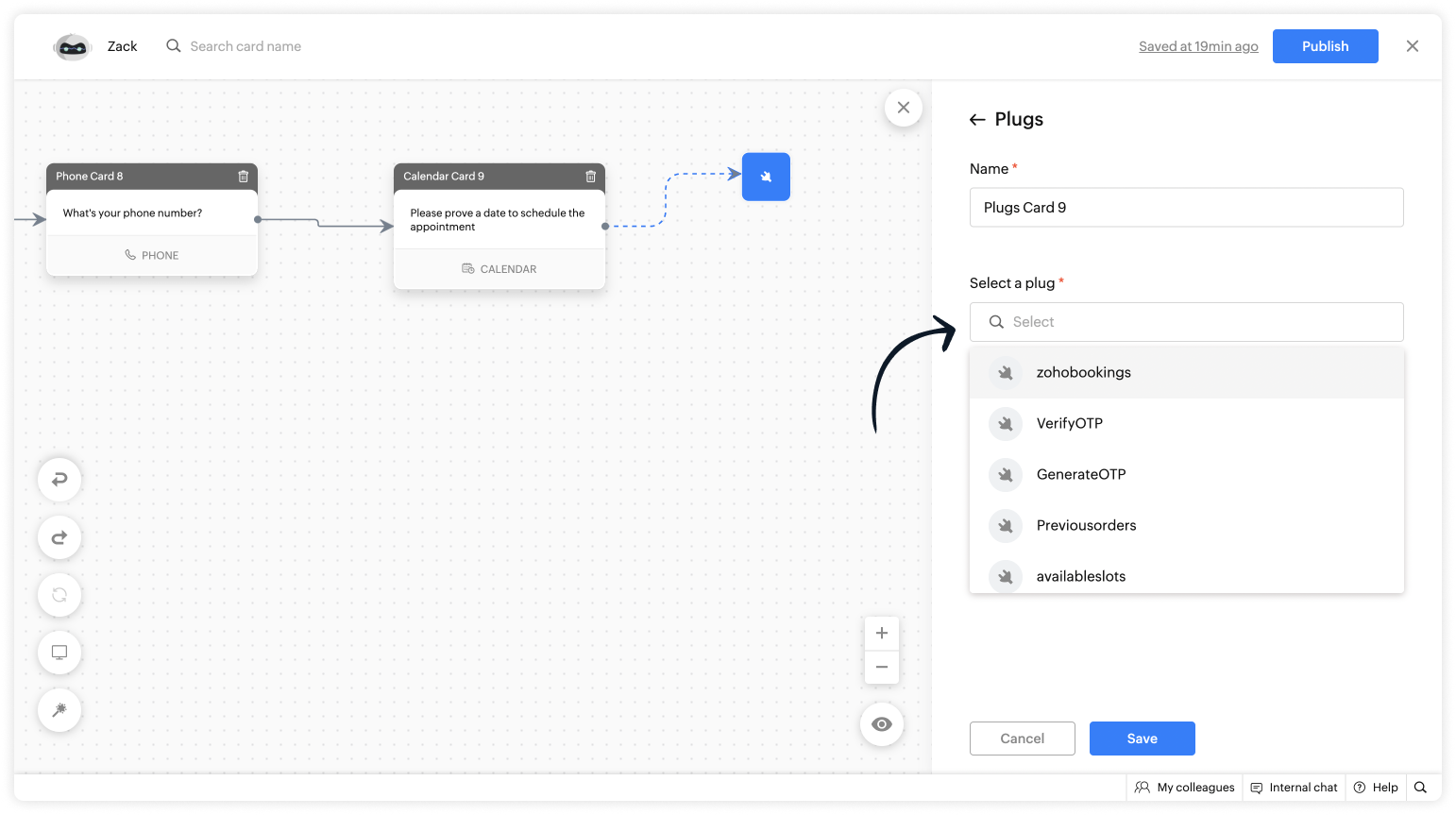Focus the Search card name field

tap(245, 46)
